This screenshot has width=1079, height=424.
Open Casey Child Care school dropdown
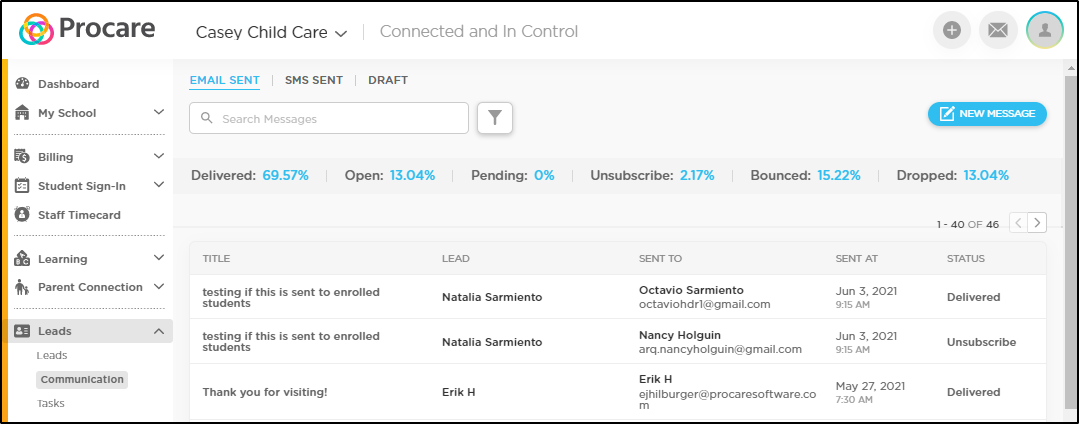click(271, 32)
